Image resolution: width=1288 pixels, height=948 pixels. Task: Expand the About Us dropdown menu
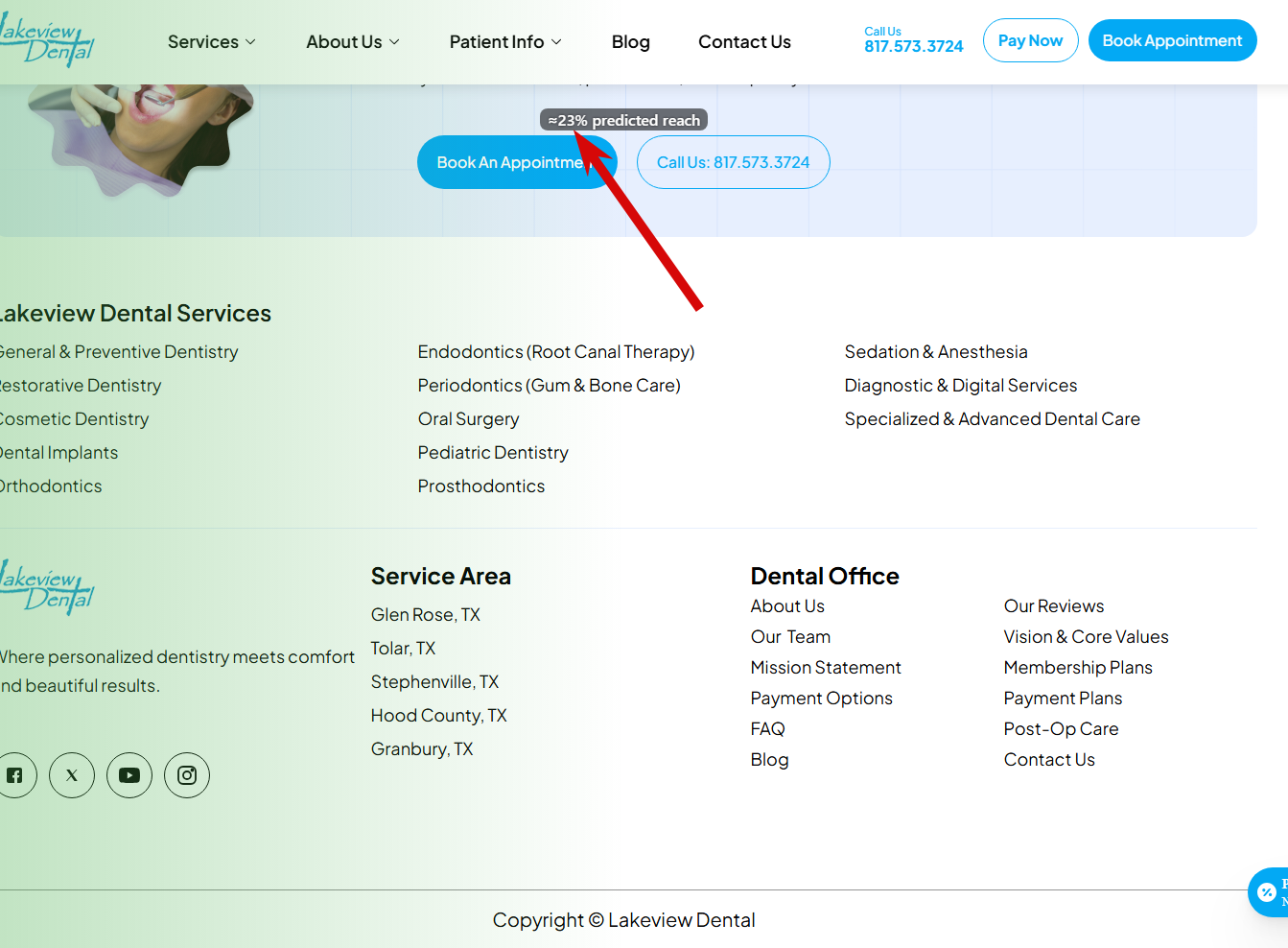pyautogui.click(x=353, y=42)
